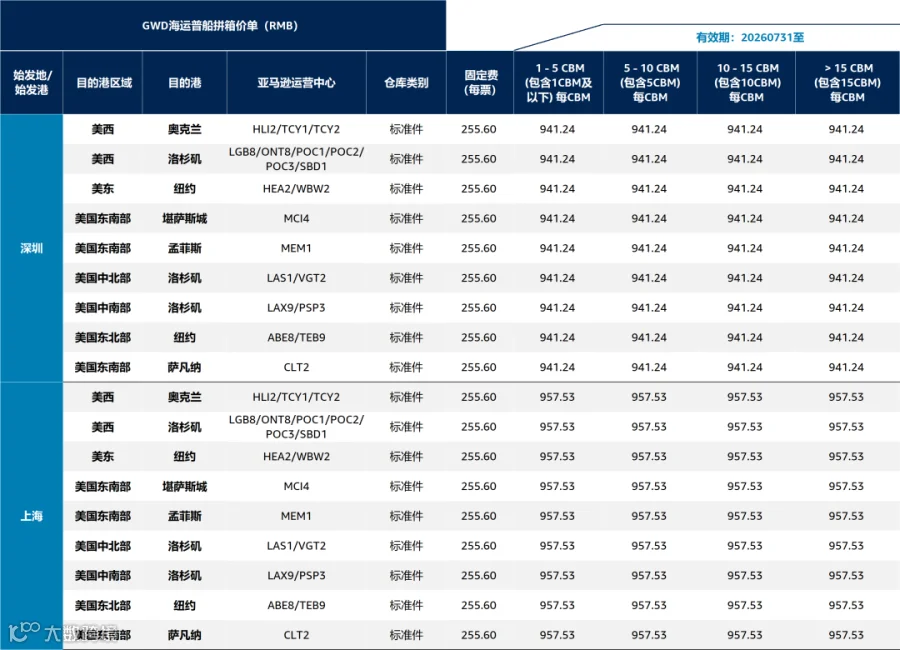Click '奥克兰' port in the 深圳 section
This screenshot has width=900, height=650.
184,129
